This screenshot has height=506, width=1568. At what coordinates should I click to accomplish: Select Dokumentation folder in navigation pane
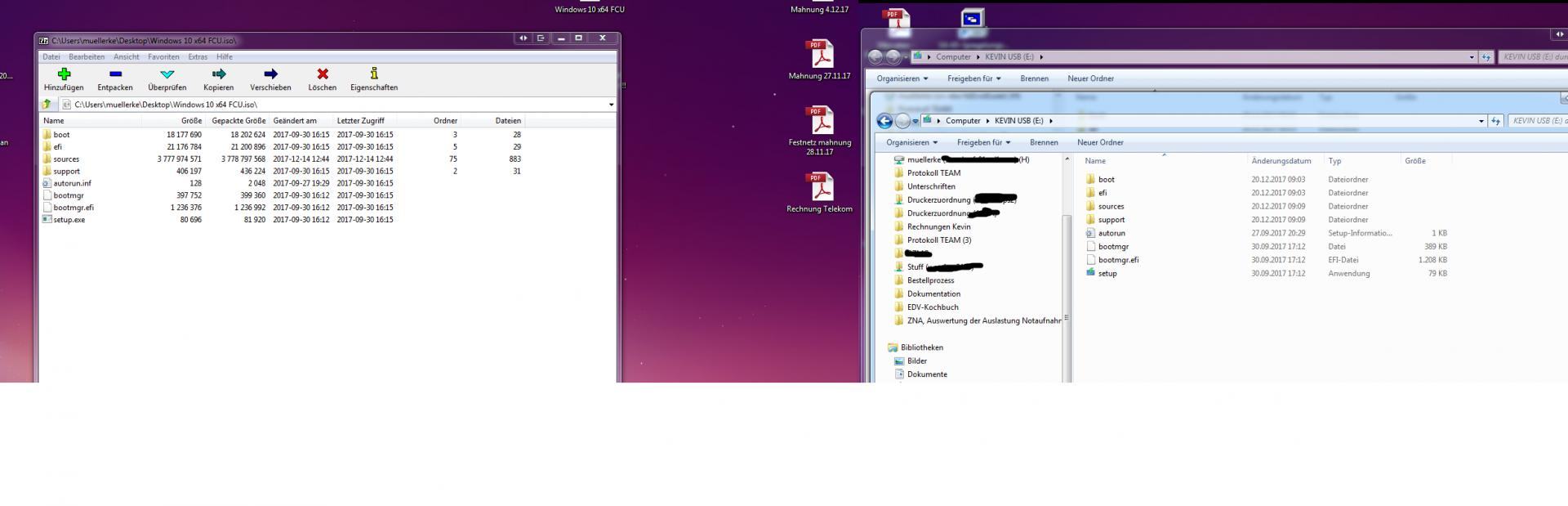tap(928, 294)
